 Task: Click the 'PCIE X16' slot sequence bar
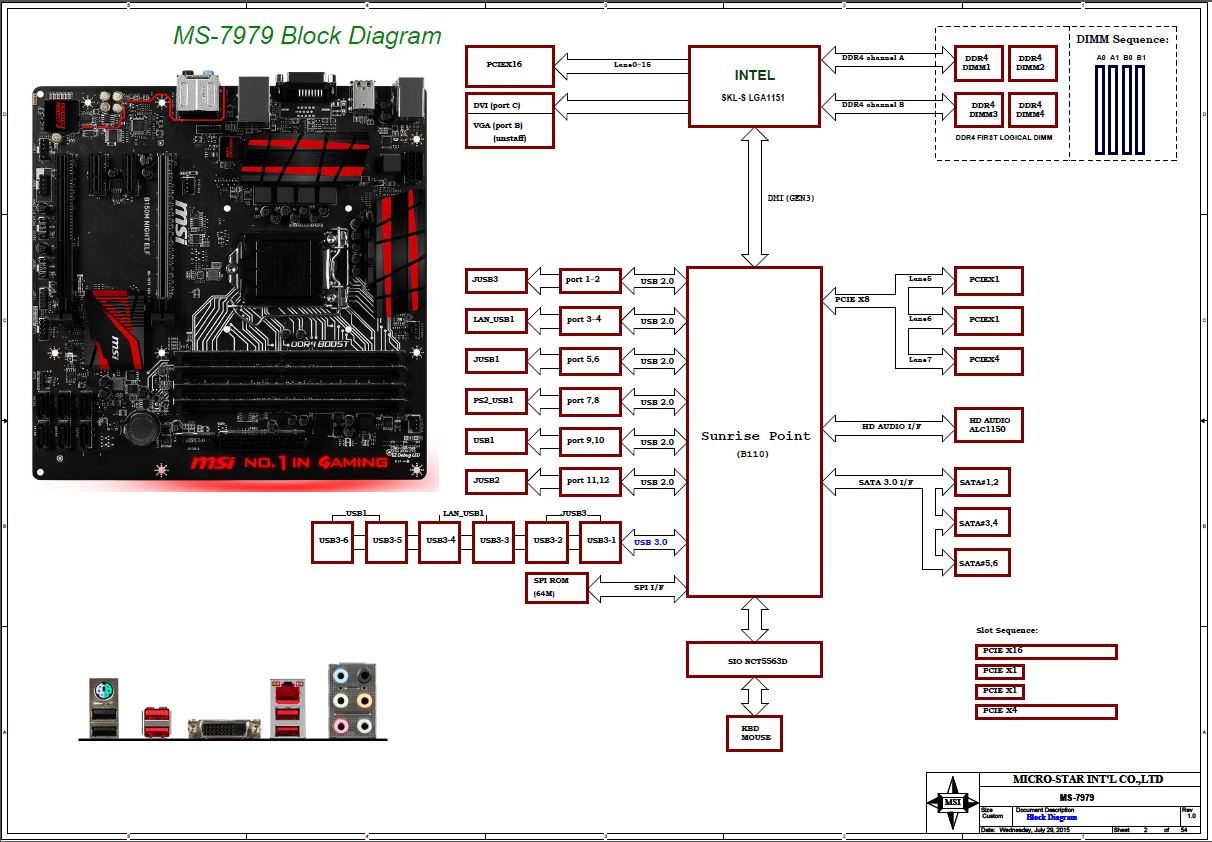(x=1046, y=652)
